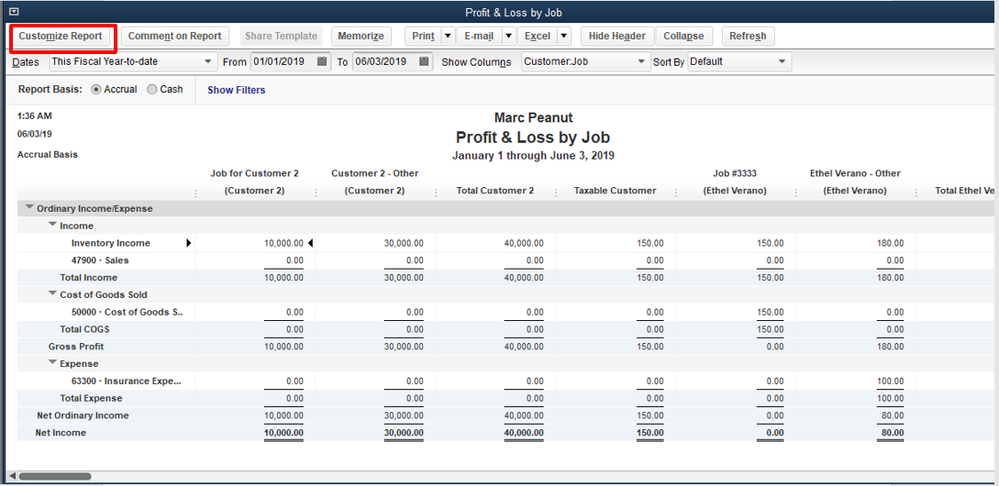Image resolution: width=999 pixels, height=486 pixels.
Task: Open the Sort By dropdown
Action: click(781, 62)
